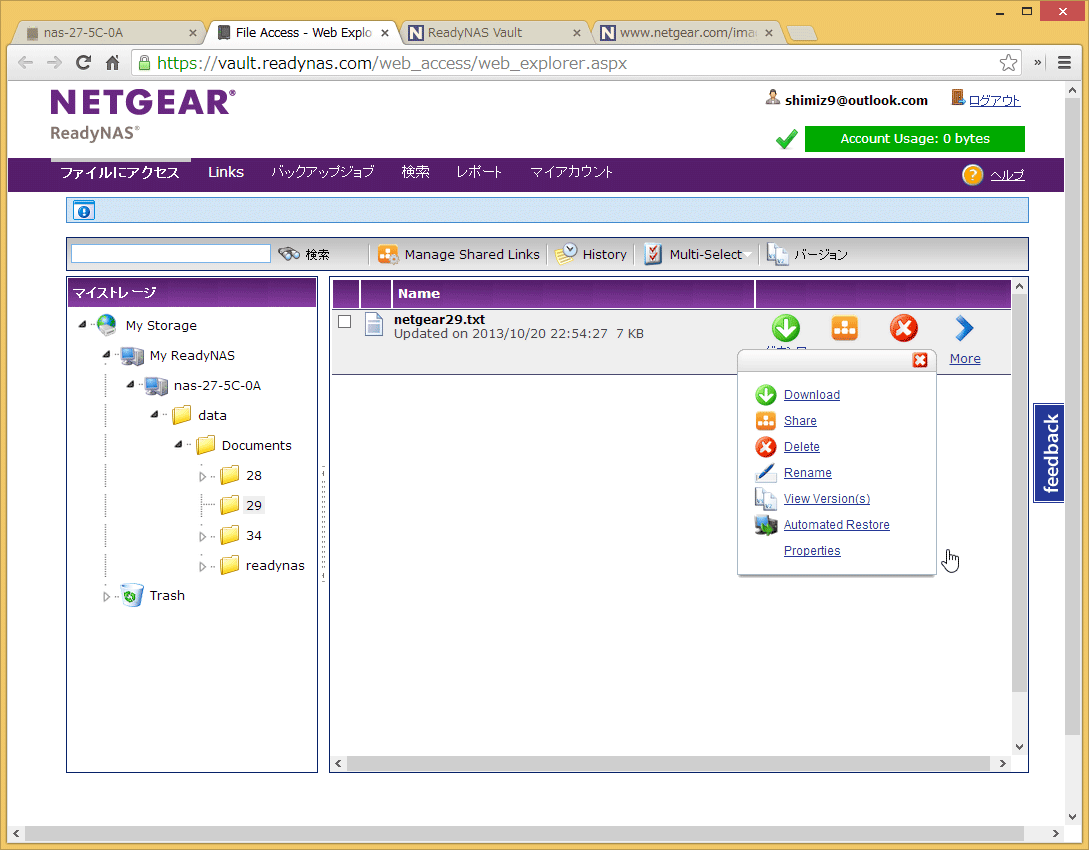
Task: Collapse the Documents folder tree node
Action: pyautogui.click(x=178, y=445)
